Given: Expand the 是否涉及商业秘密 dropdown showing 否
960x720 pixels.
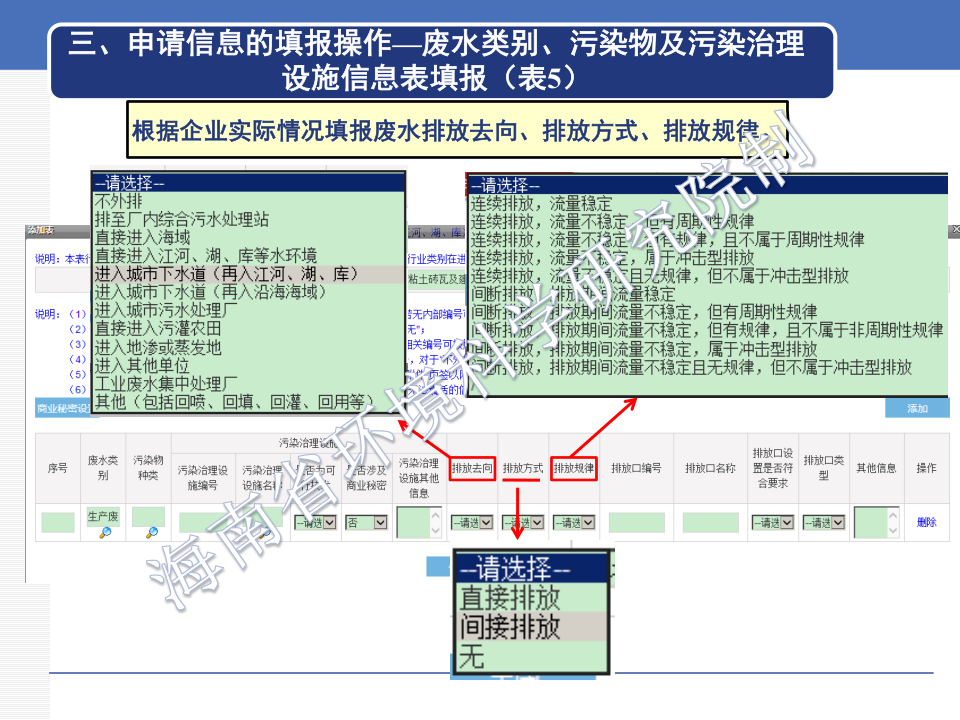Looking at the screenshot, I should click(x=366, y=522).
